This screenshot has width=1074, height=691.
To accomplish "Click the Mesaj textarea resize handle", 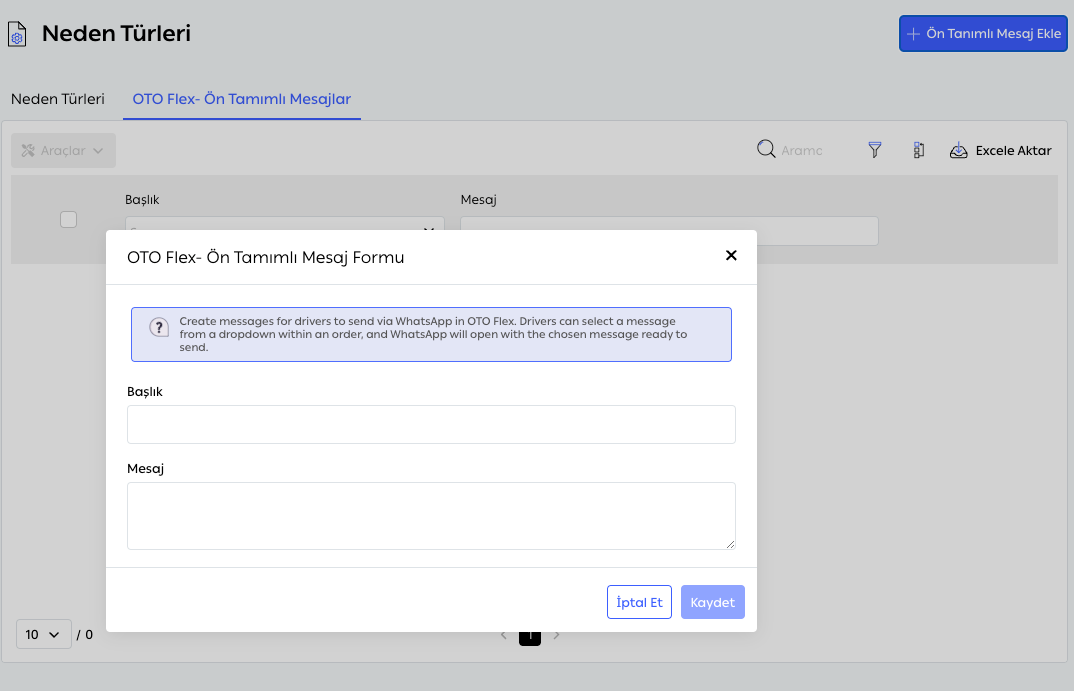I will (730, 544).
